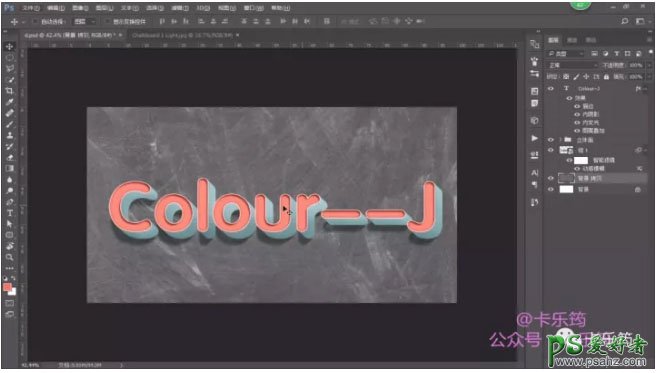Select the Gradient tool
658x373 pixels.
(9, 169)
